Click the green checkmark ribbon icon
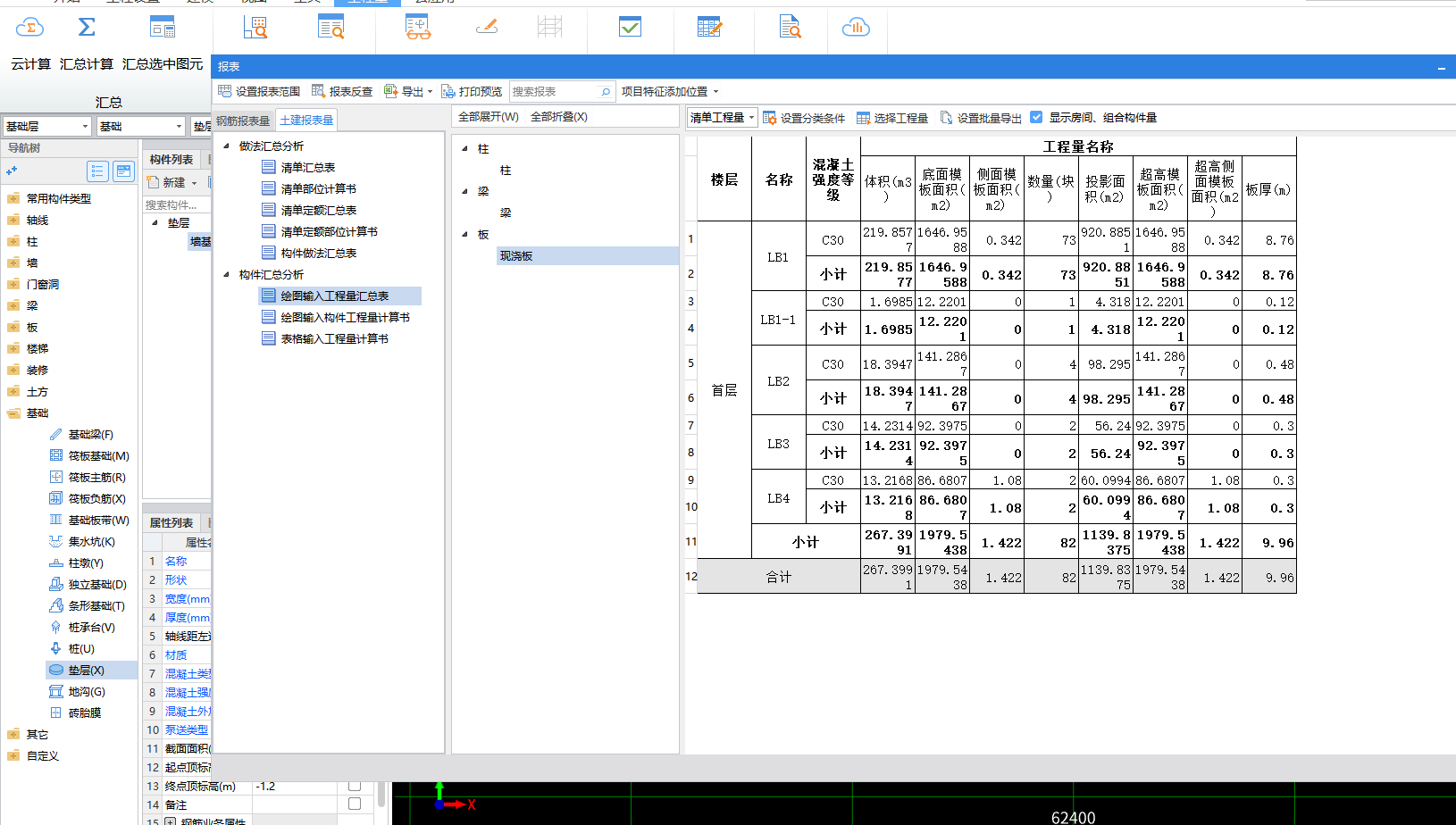 [630, 27]
